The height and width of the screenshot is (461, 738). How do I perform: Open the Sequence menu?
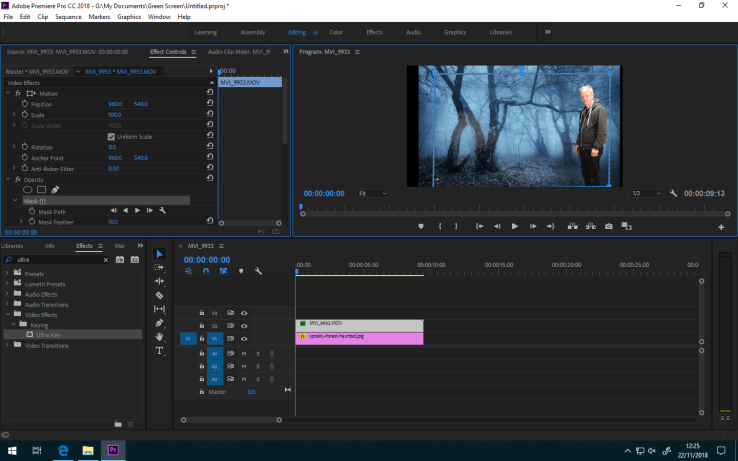point(68,16)
